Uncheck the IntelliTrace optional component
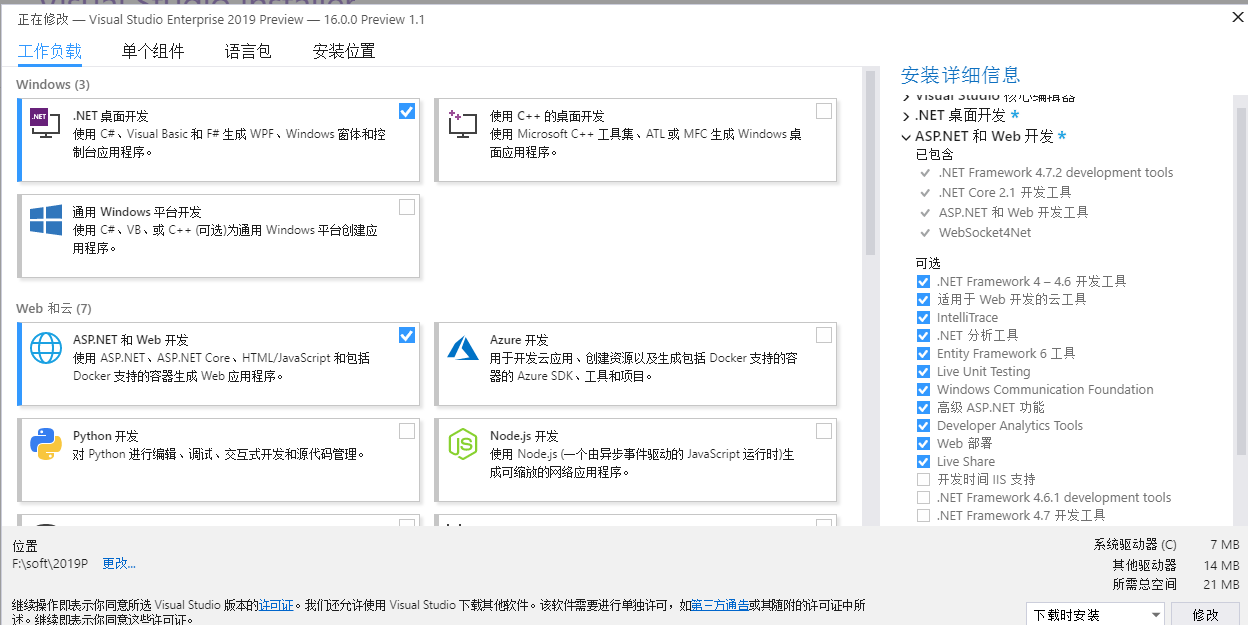 coord(923,318)
